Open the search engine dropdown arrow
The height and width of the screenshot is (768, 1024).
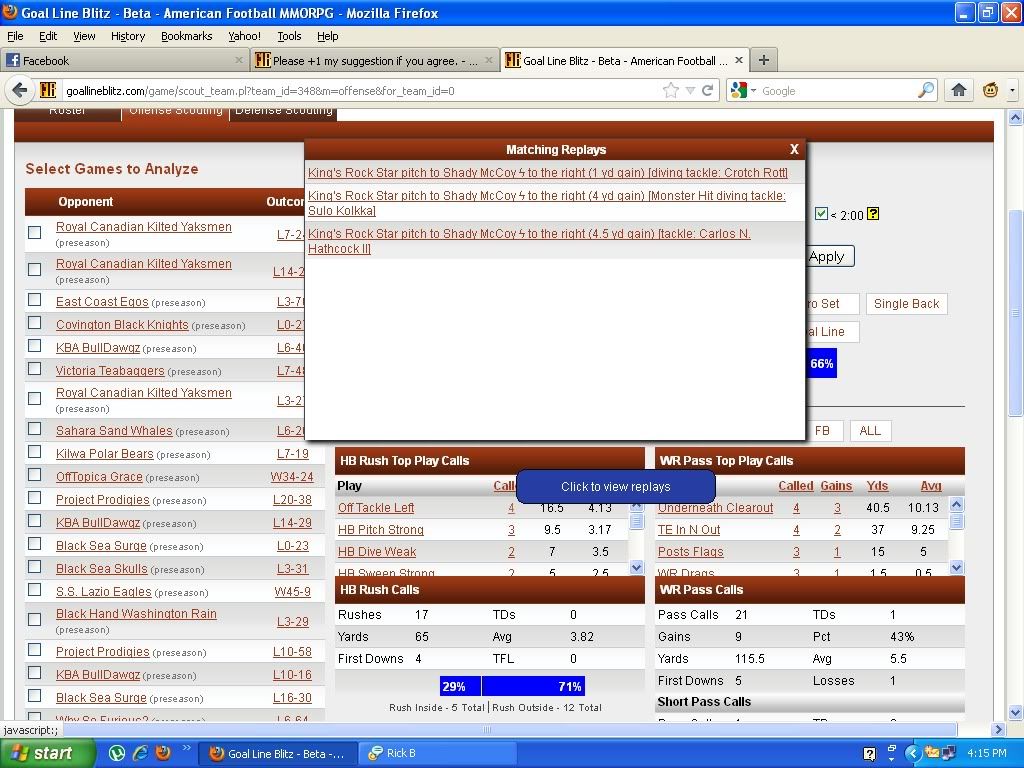tap(753, 90)
